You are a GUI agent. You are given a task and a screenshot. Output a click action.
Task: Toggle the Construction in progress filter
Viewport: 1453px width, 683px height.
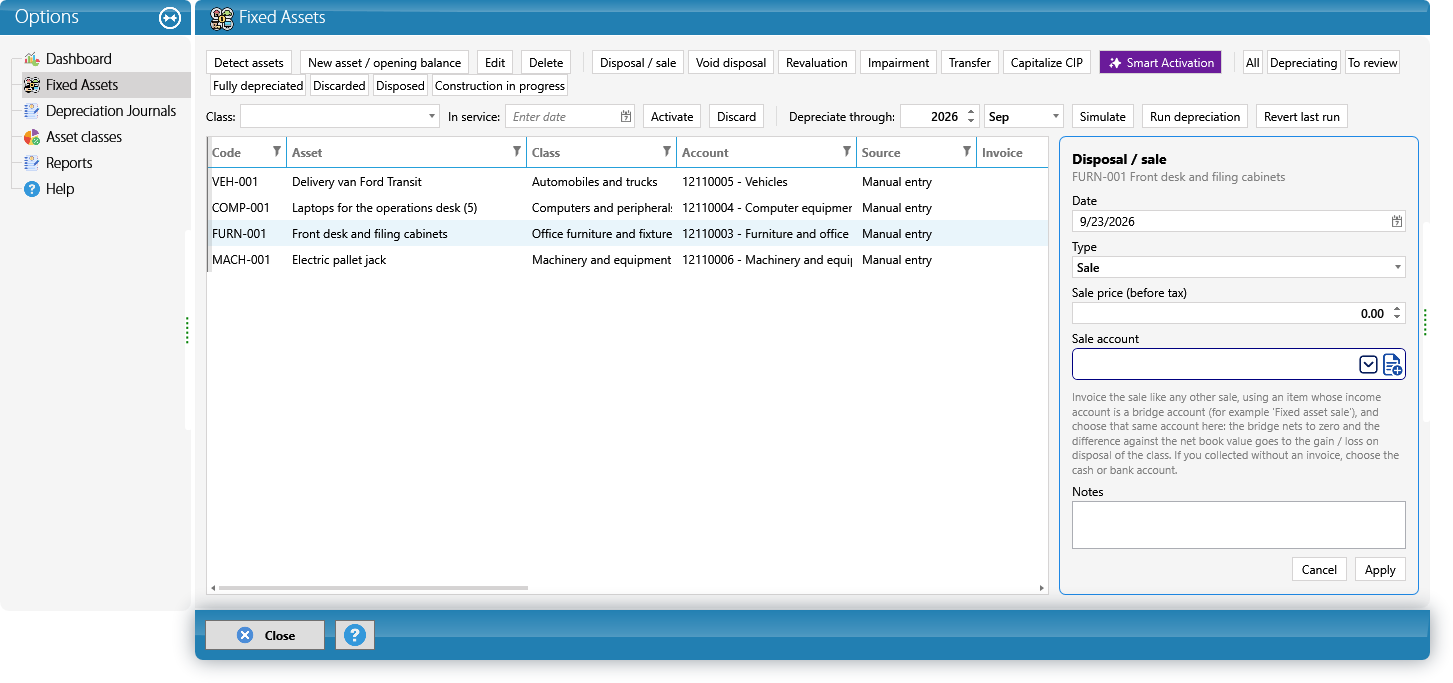pyautogui.click(x=500, y=86)
